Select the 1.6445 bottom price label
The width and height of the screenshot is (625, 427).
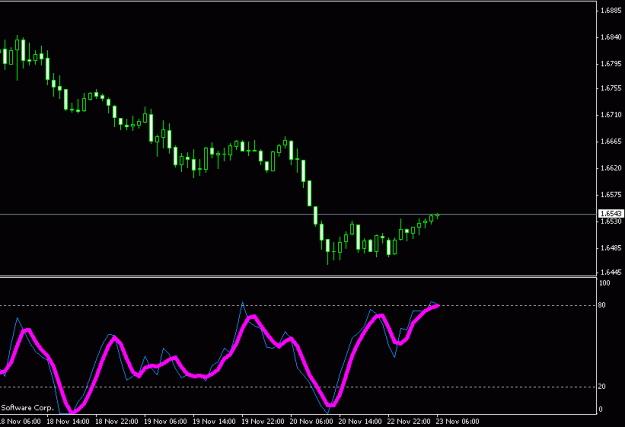point(611,272)
